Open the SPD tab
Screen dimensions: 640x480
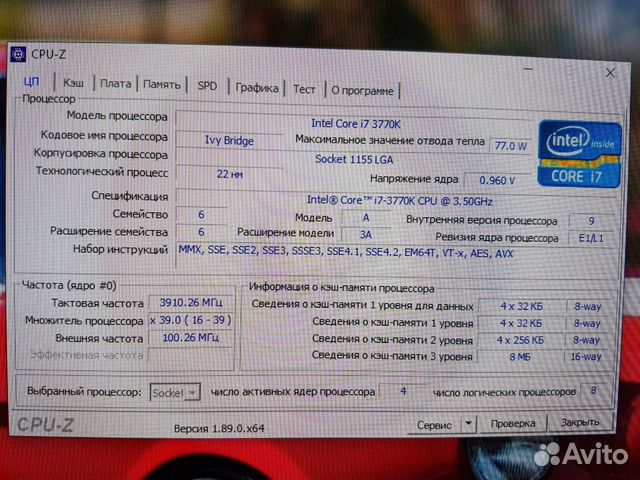pos(207,86)
